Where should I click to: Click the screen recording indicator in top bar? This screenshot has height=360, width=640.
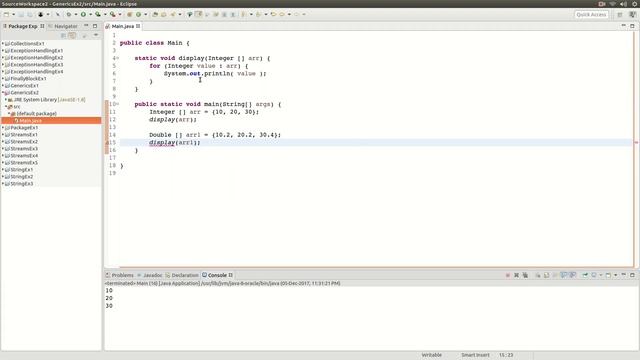[602, 4]
